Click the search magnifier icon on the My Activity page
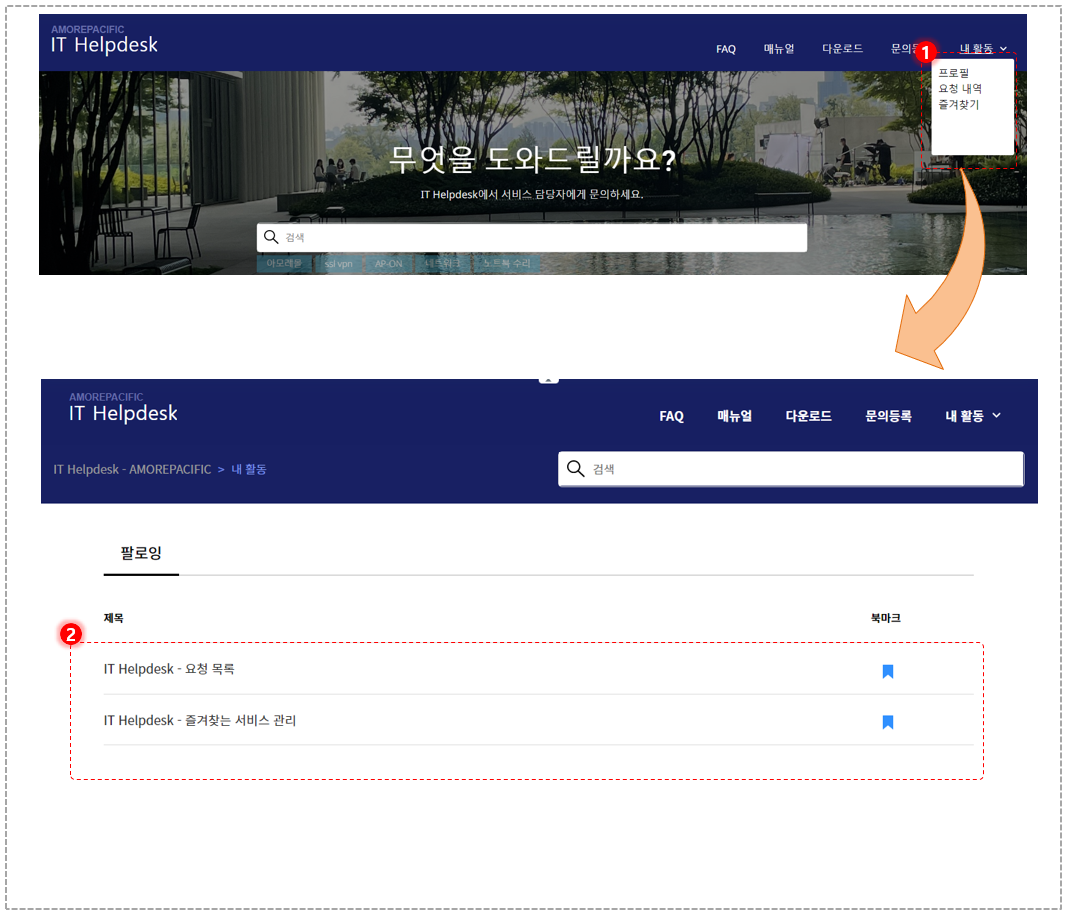The height and width of the screenshot is (918, 1068). [x=576, y=469]
